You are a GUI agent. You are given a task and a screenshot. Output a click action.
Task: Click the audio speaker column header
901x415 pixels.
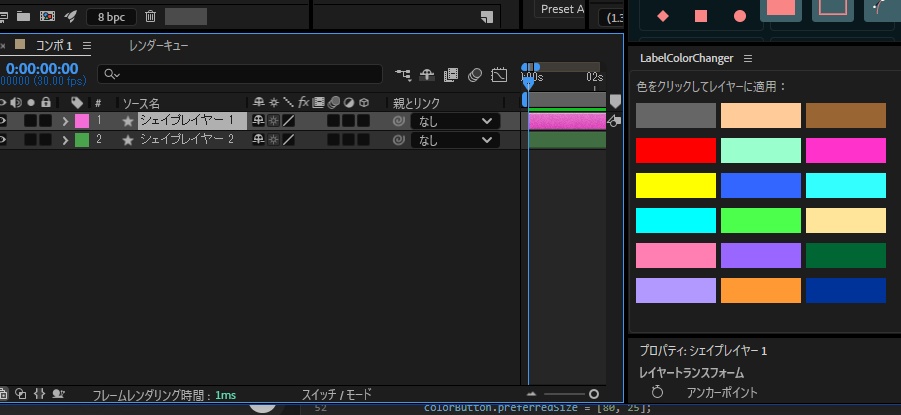pos(16,103)
